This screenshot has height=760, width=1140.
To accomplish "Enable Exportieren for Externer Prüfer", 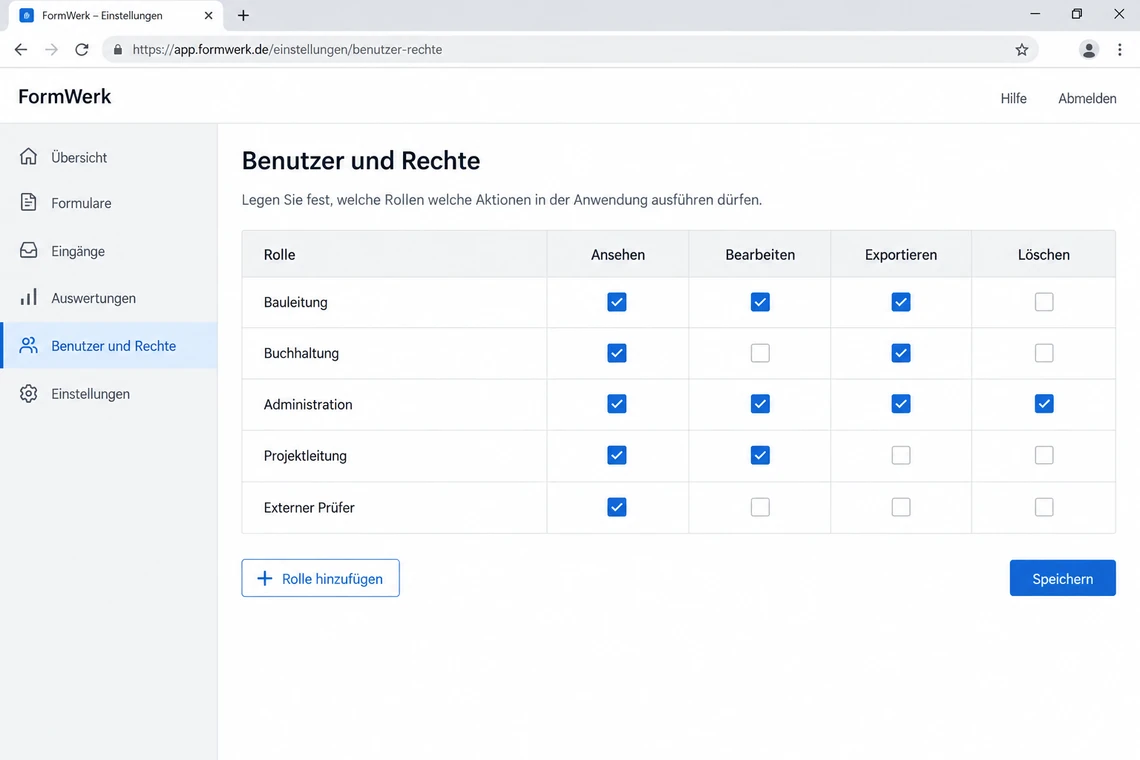I will 901,507.
